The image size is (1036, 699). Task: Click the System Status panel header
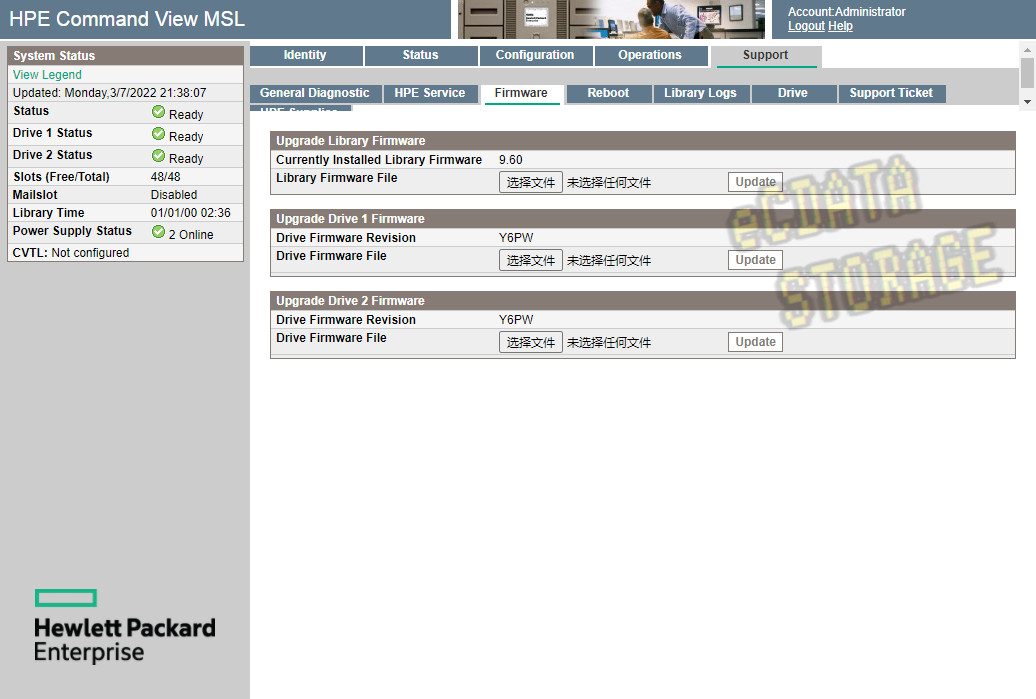[x=126, y=55]
